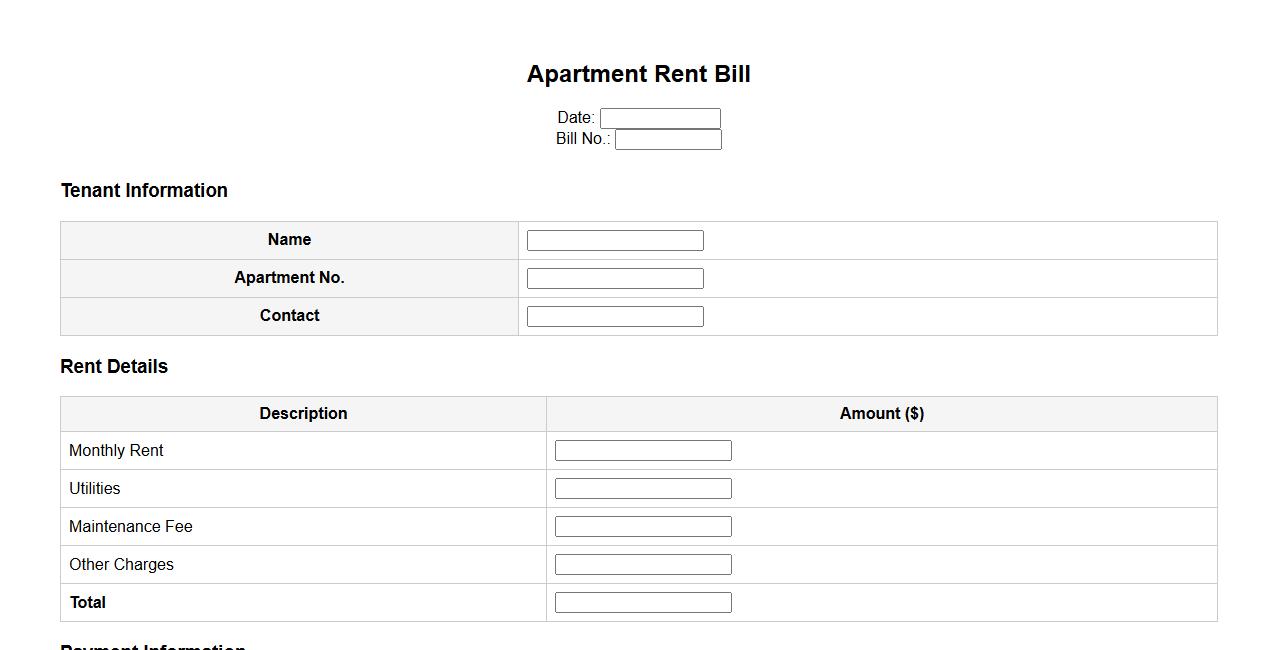The image size is (1278, 650).
Task: Click the bold Total row label
Action: click(88, 602)
